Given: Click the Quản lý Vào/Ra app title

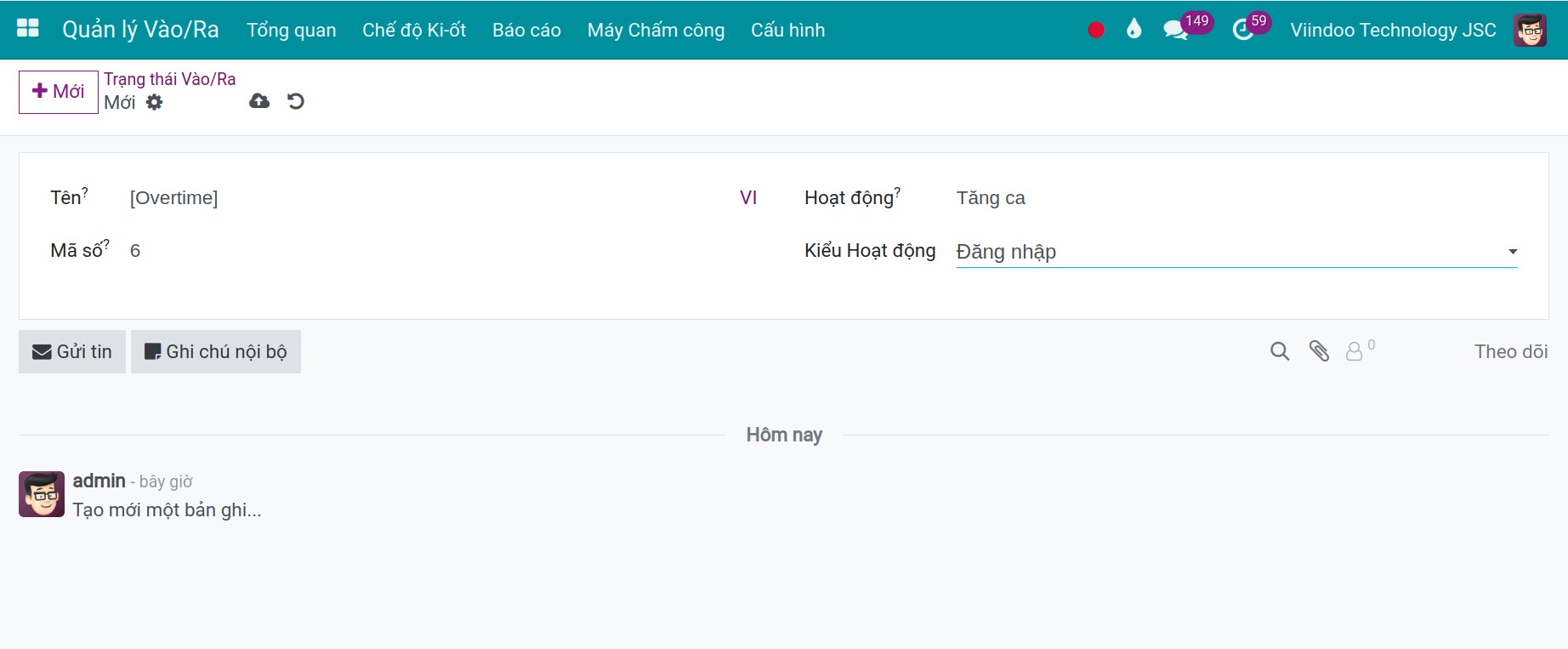Looking at the screenshot, I should (140, 30).
